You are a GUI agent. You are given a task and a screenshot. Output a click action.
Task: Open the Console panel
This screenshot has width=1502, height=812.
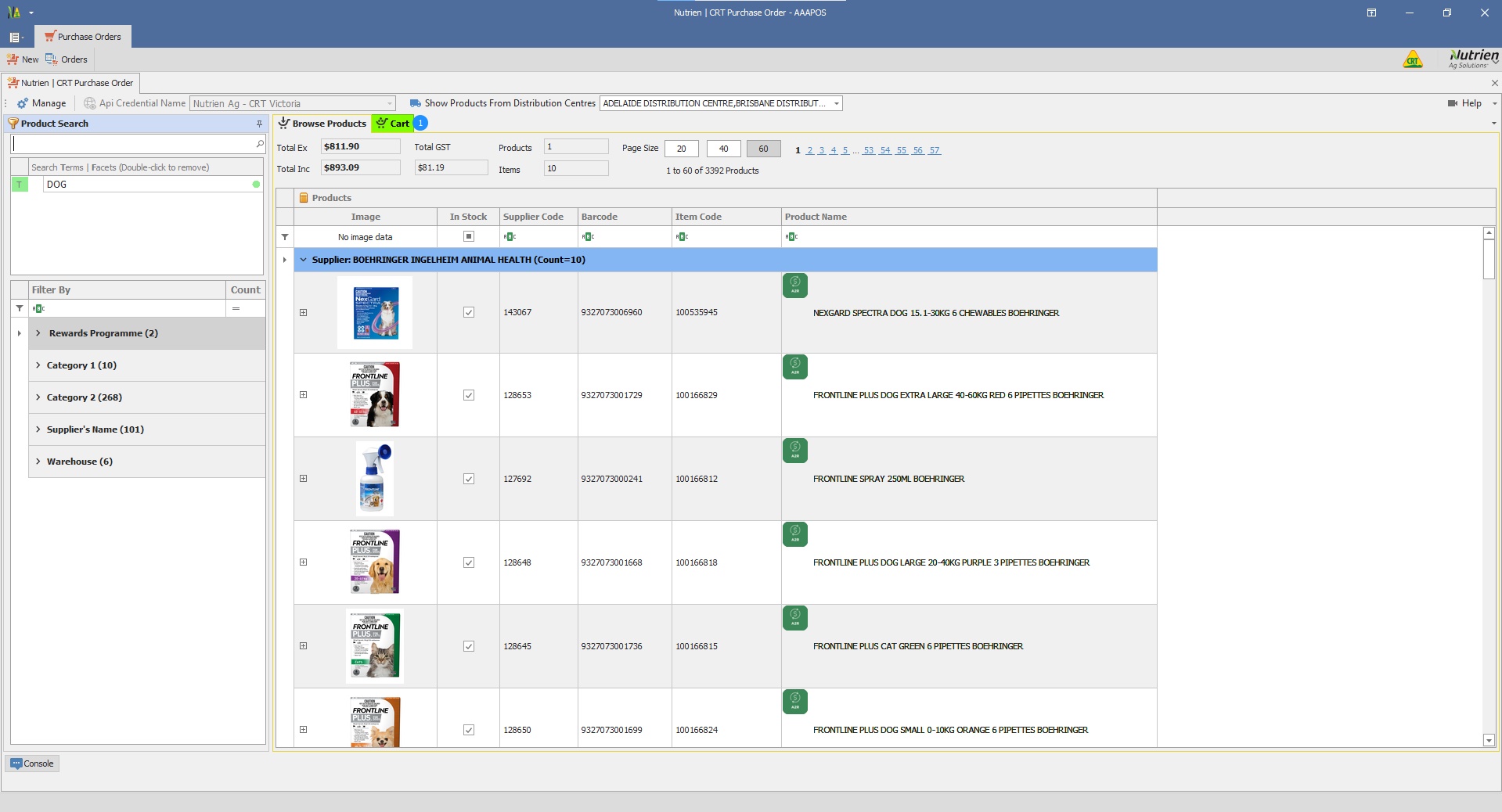click(32, 763)
